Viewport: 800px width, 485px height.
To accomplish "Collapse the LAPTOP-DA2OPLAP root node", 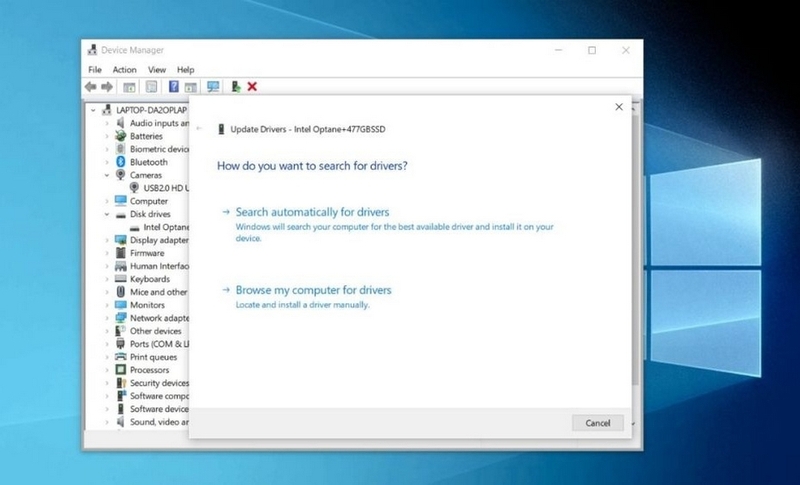I will pyautogui.click(x=93, y=110).
